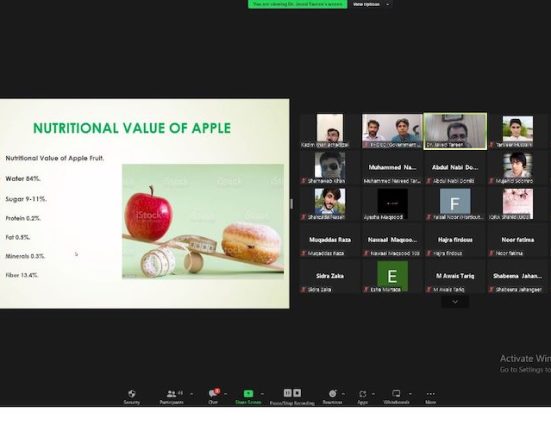Click the 'Sugar 9-11%' line on slide
Screen dimensions: 551x431
click(x=26, y=199)
